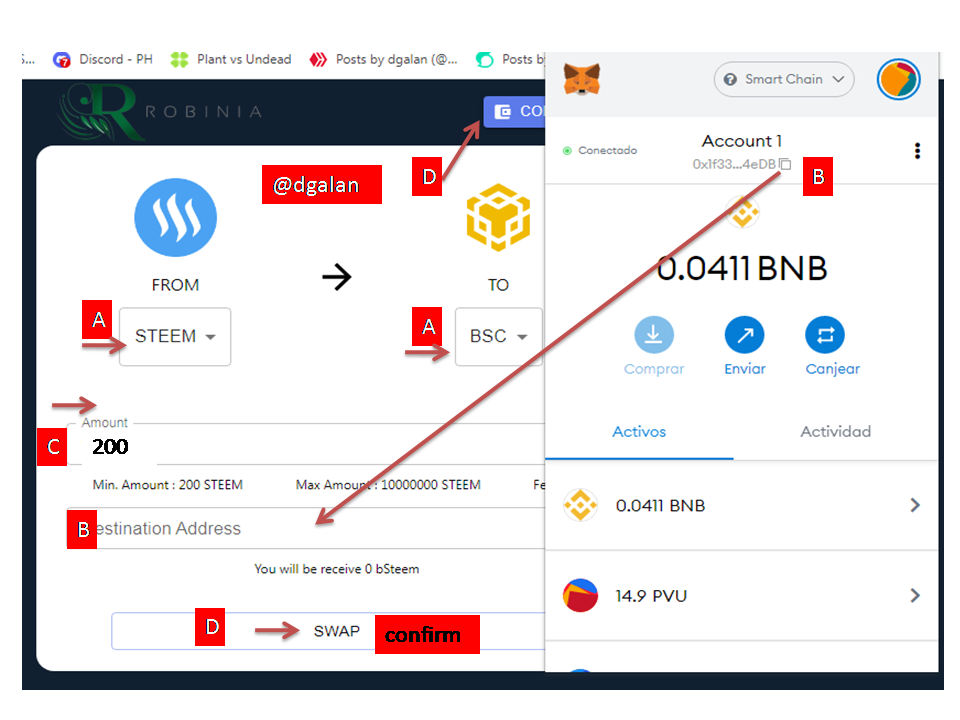Open the Posts by dgalan bookmark

point(384,59)
